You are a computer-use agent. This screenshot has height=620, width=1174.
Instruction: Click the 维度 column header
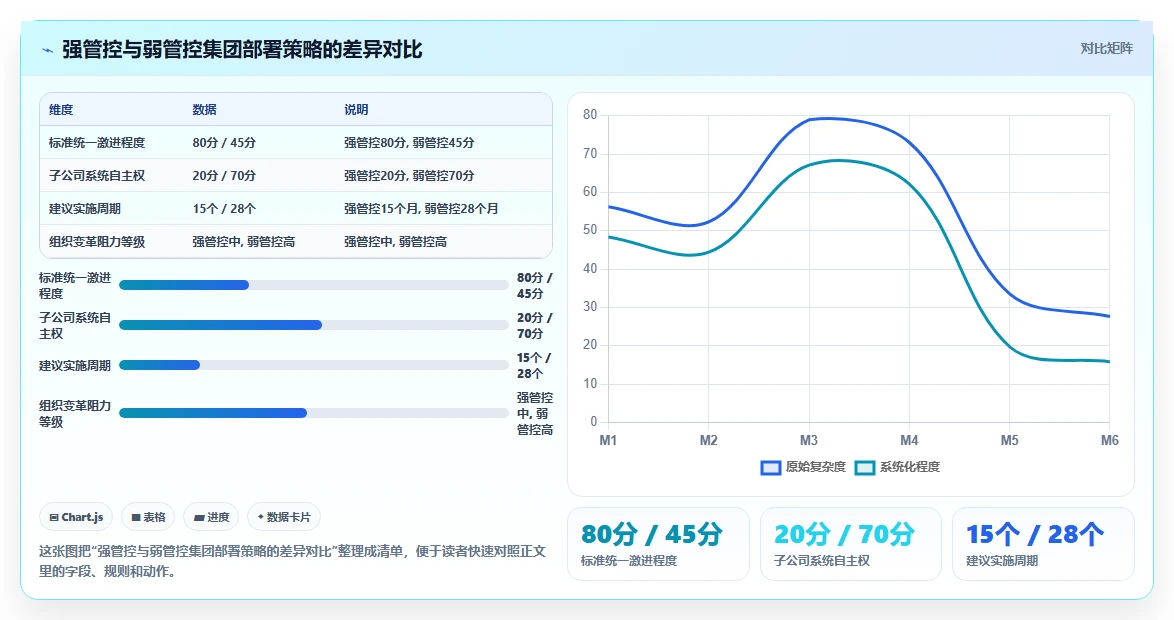61,109
